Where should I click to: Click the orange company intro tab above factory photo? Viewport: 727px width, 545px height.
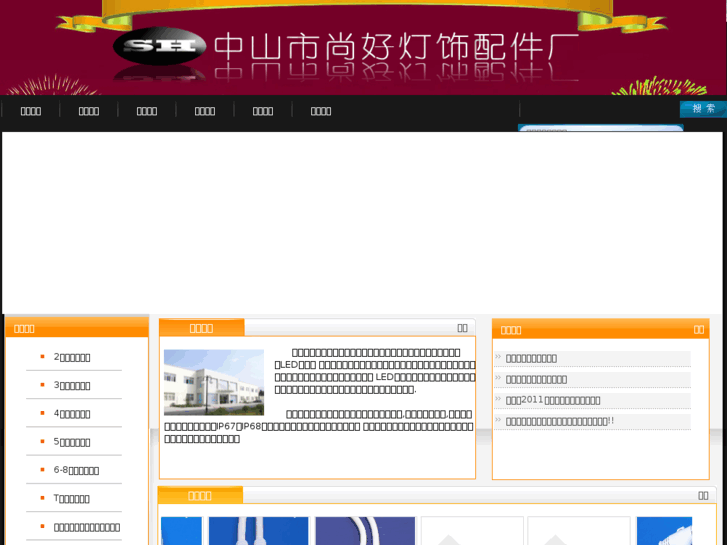[202, 327]
